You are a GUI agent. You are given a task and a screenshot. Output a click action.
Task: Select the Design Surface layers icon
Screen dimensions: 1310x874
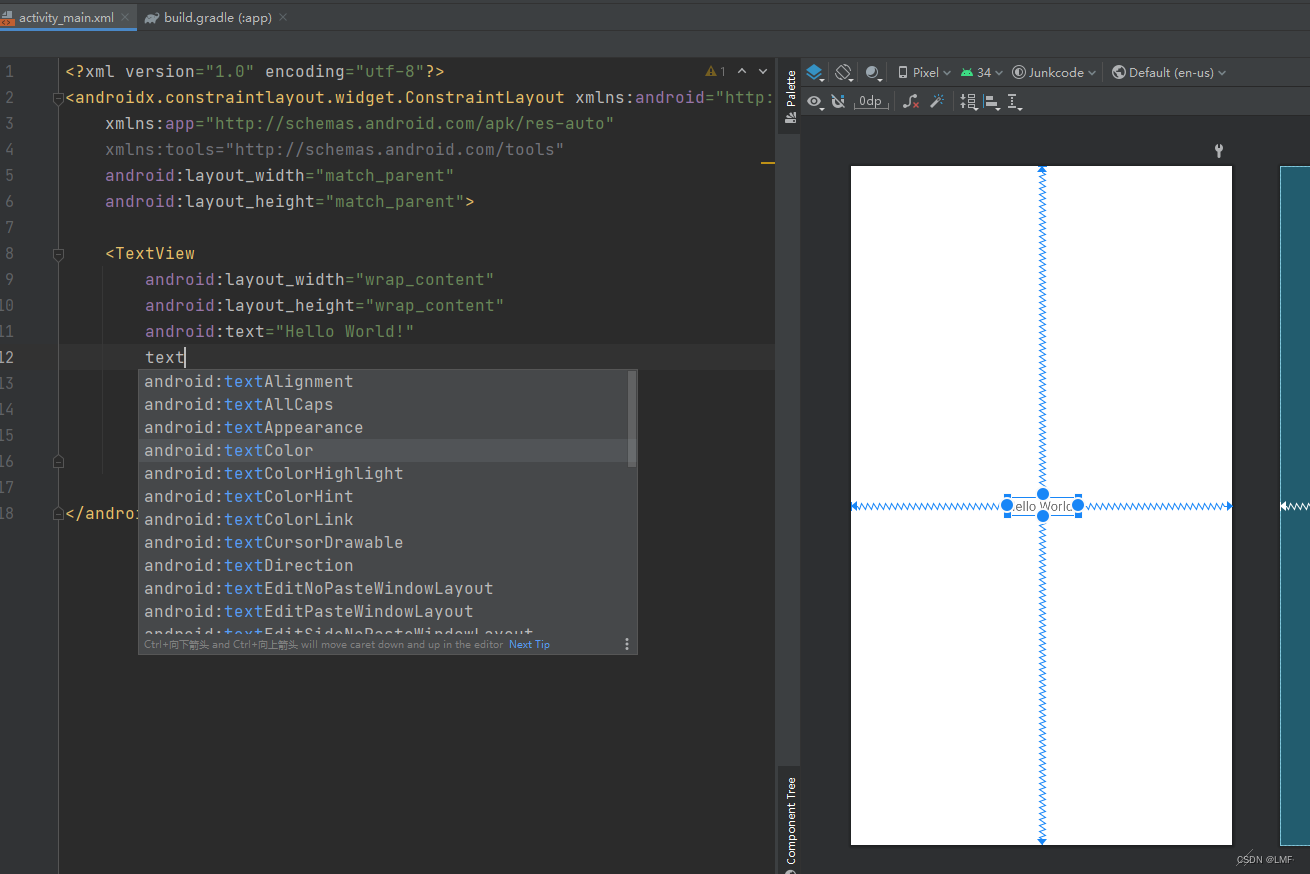click(814, 71)
